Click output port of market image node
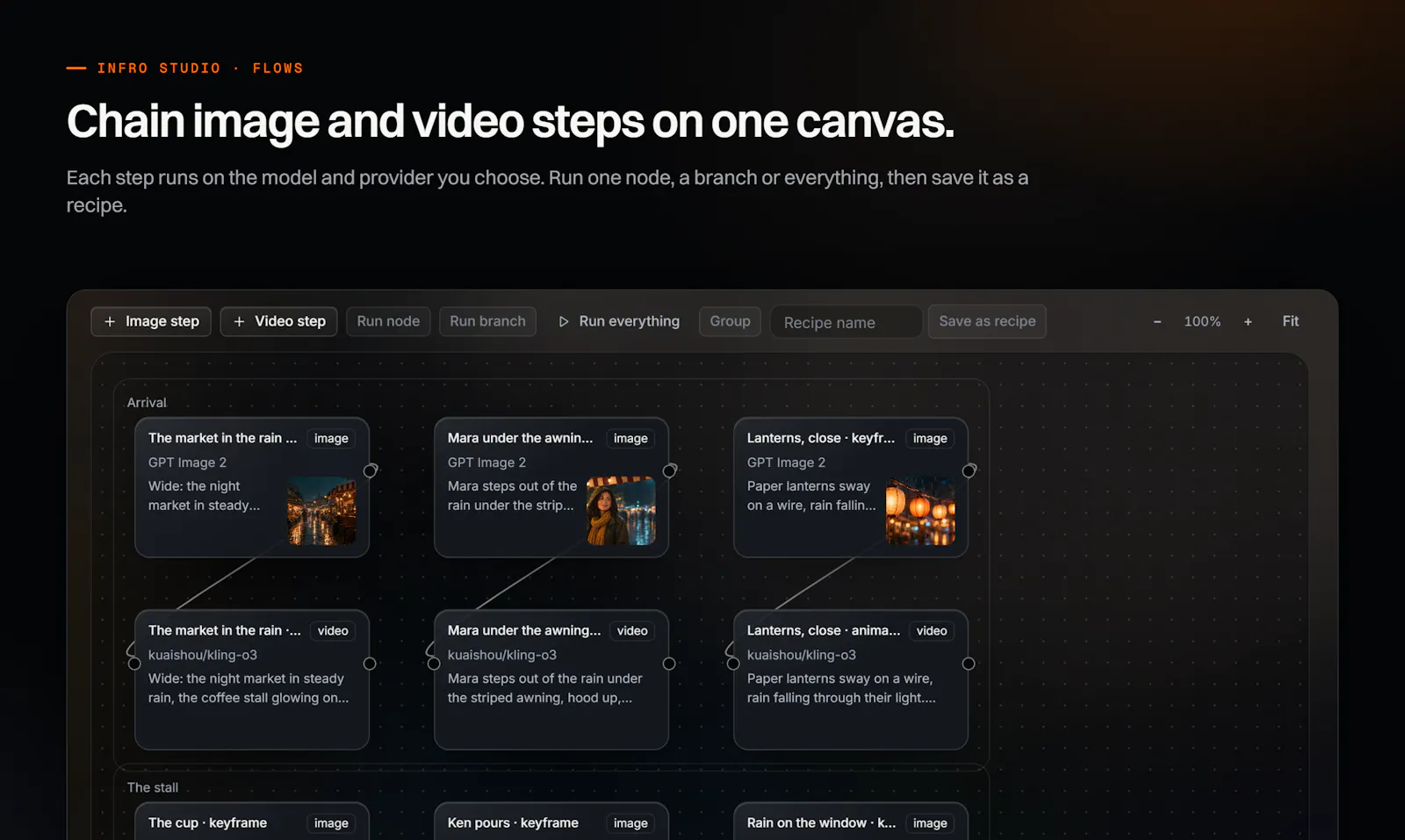 [371, 471]
